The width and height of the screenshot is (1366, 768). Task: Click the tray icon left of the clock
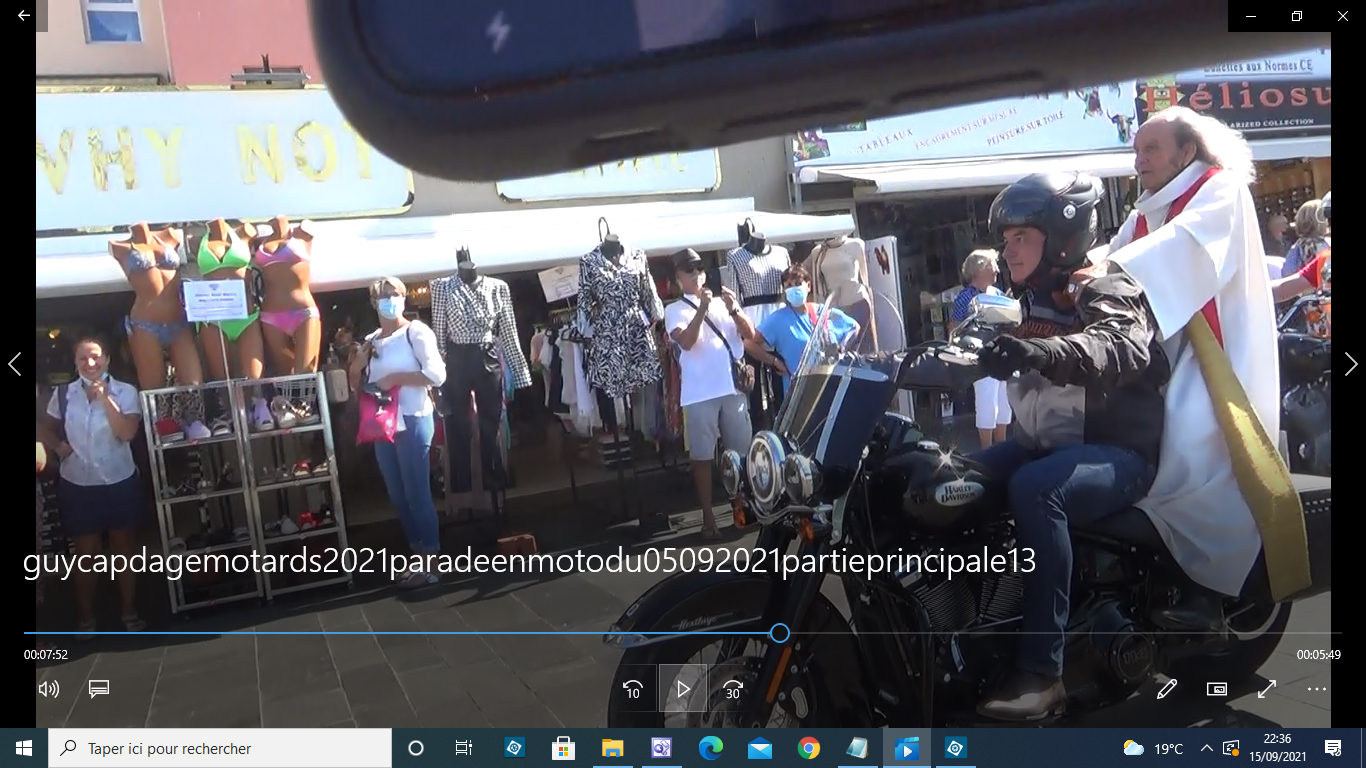pos(1231,748)
